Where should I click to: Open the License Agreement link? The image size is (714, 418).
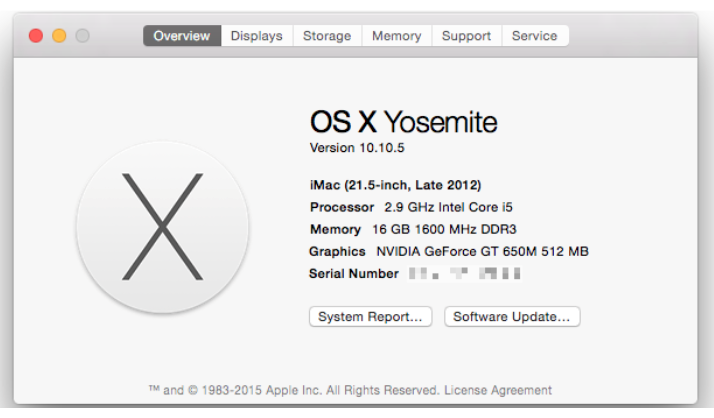pyautogui.click(x=498, y=390)
